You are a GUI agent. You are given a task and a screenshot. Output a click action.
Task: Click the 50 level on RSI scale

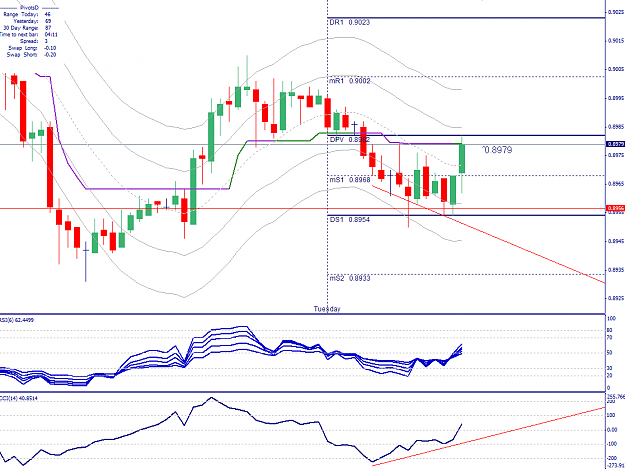pos(610,353)
